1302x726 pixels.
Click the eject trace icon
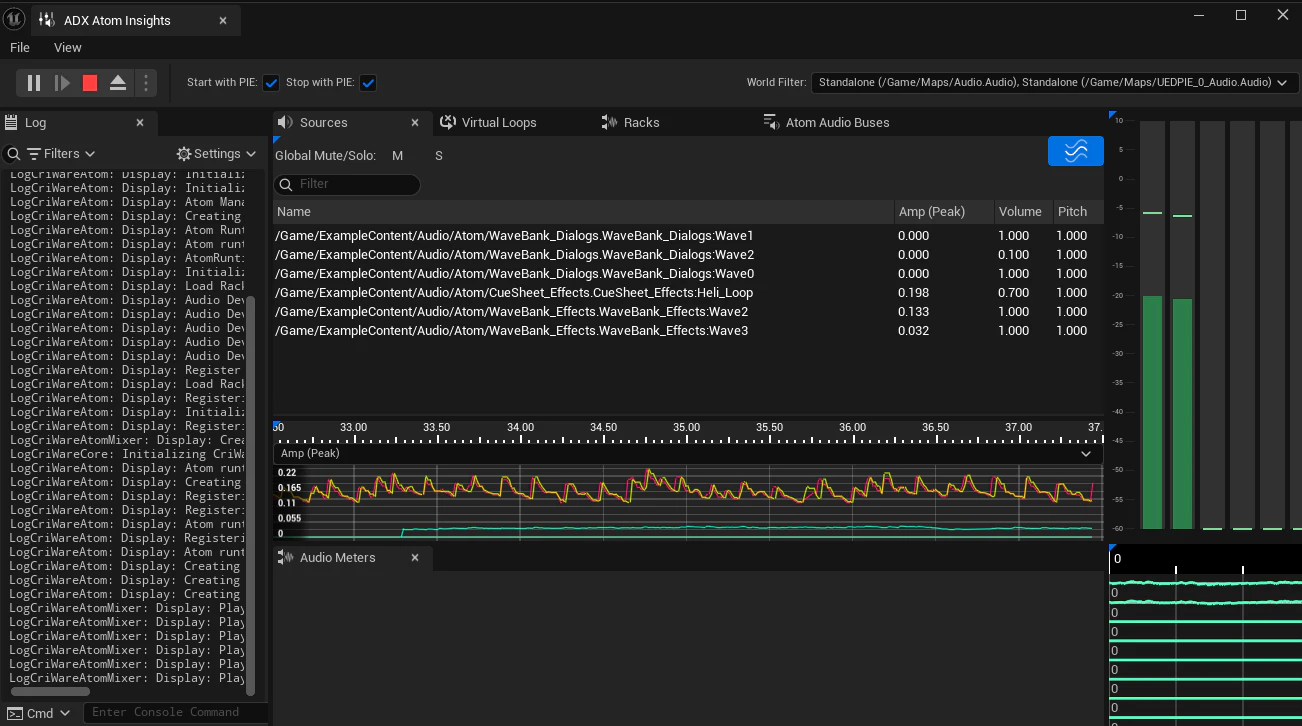tap(118, 83)
